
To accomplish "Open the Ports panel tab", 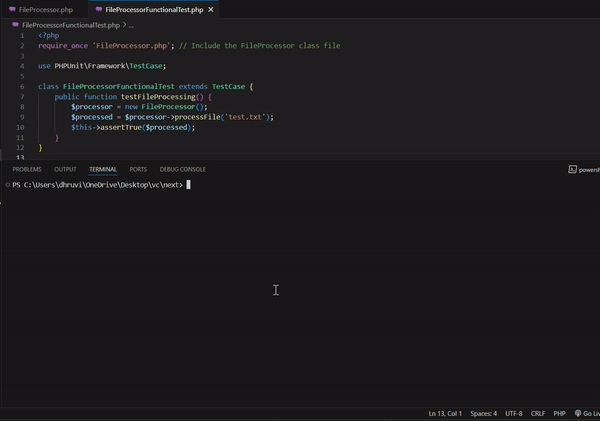I will (x=138, y=169).
